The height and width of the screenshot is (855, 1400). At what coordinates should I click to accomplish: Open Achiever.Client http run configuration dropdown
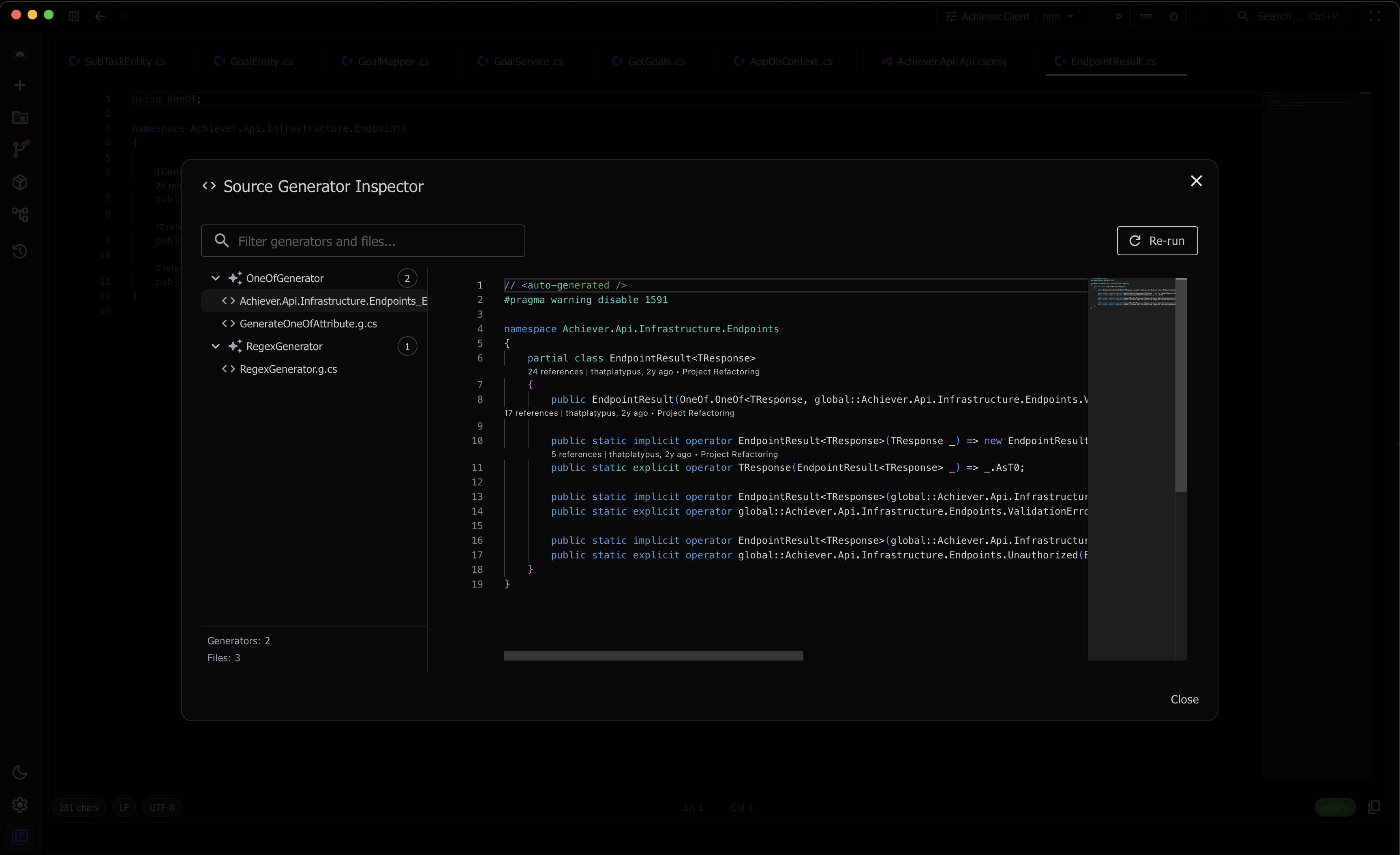(x=1013, y=17)
